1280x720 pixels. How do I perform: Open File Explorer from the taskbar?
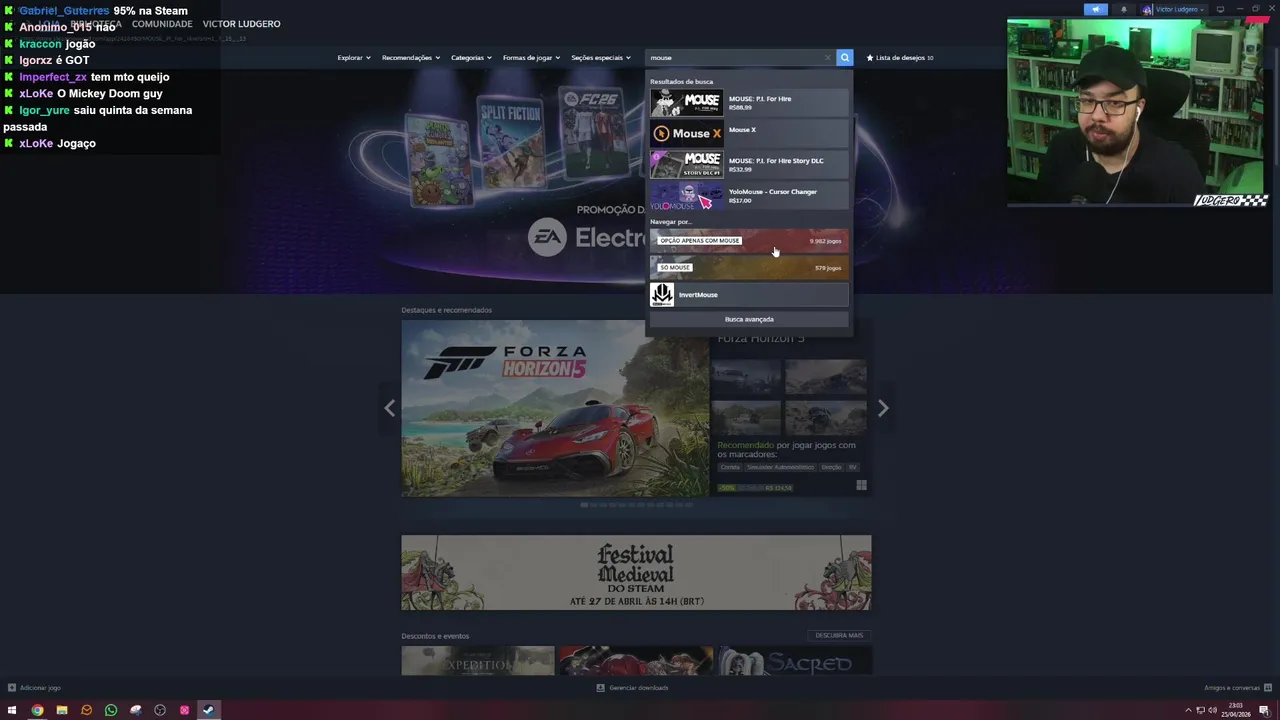click(x=62, y=711)
